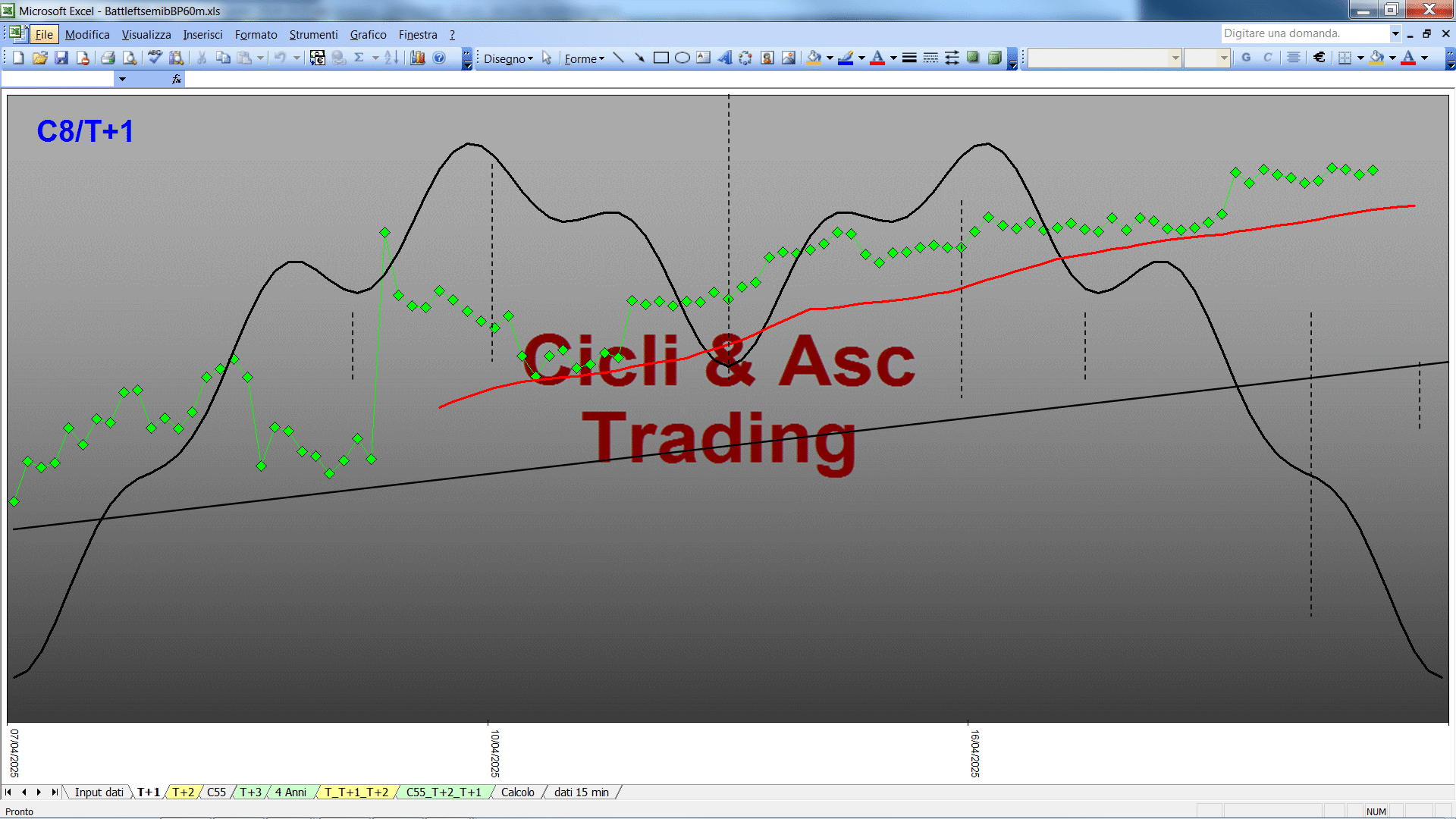
Task: Expand the AutoSum dropdown arrow
Action: 375,58
